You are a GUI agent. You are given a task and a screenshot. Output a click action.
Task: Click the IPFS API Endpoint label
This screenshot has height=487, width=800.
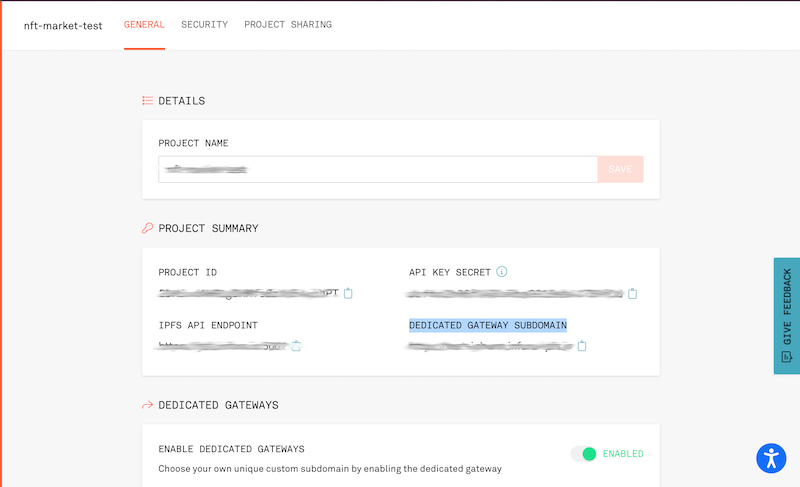(x=208, y=325)
